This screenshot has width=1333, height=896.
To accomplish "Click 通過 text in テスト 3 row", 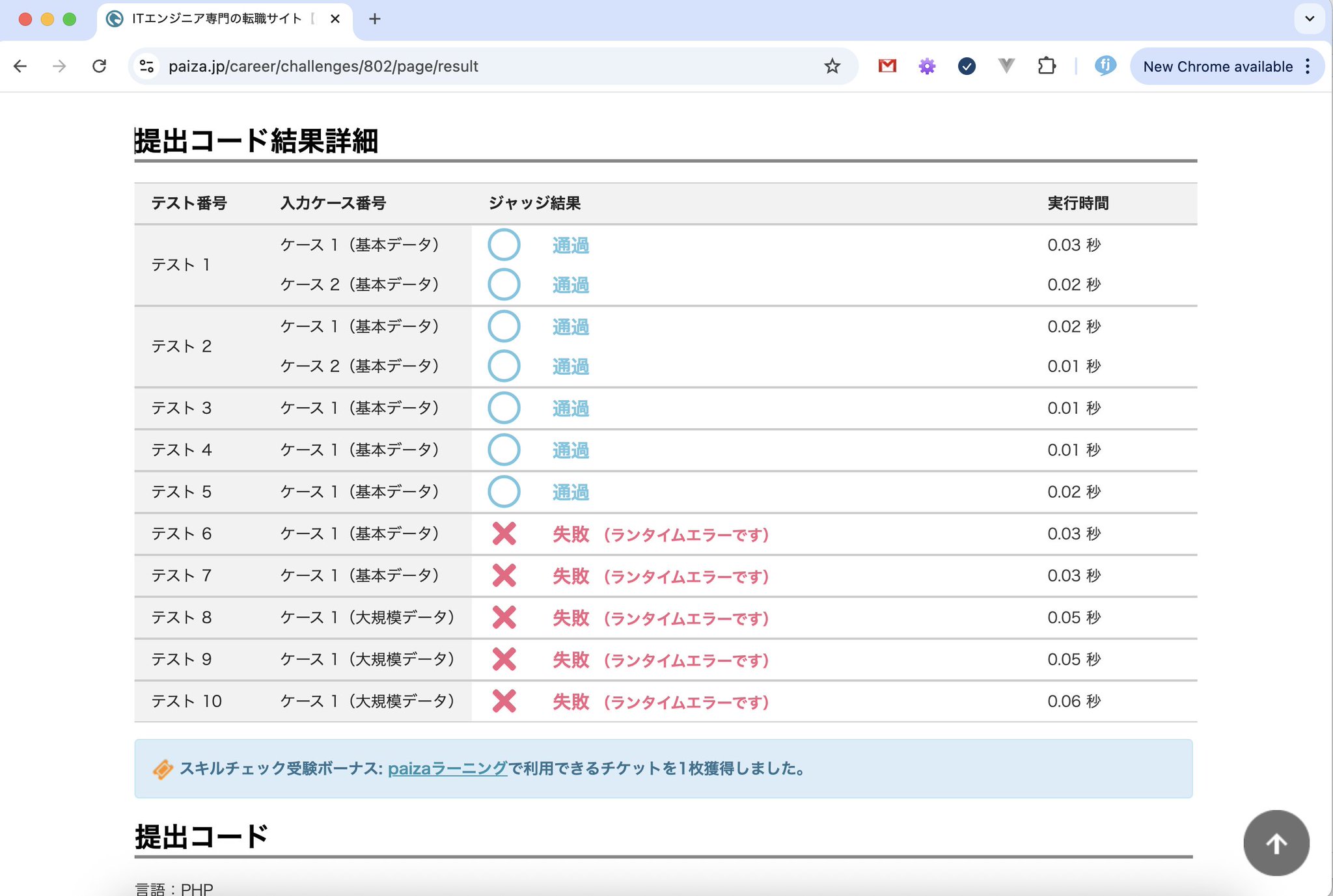I will tap(571, 409).
